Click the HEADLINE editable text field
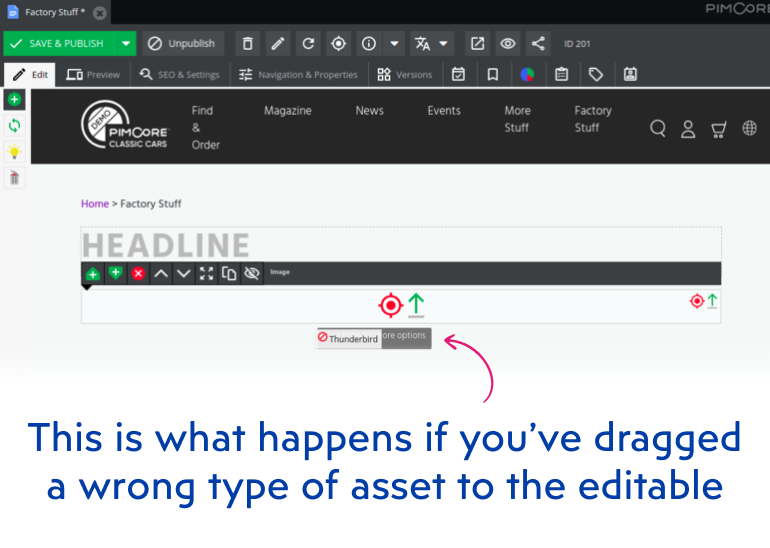This screenshot has width=770, height=548. 401,245
